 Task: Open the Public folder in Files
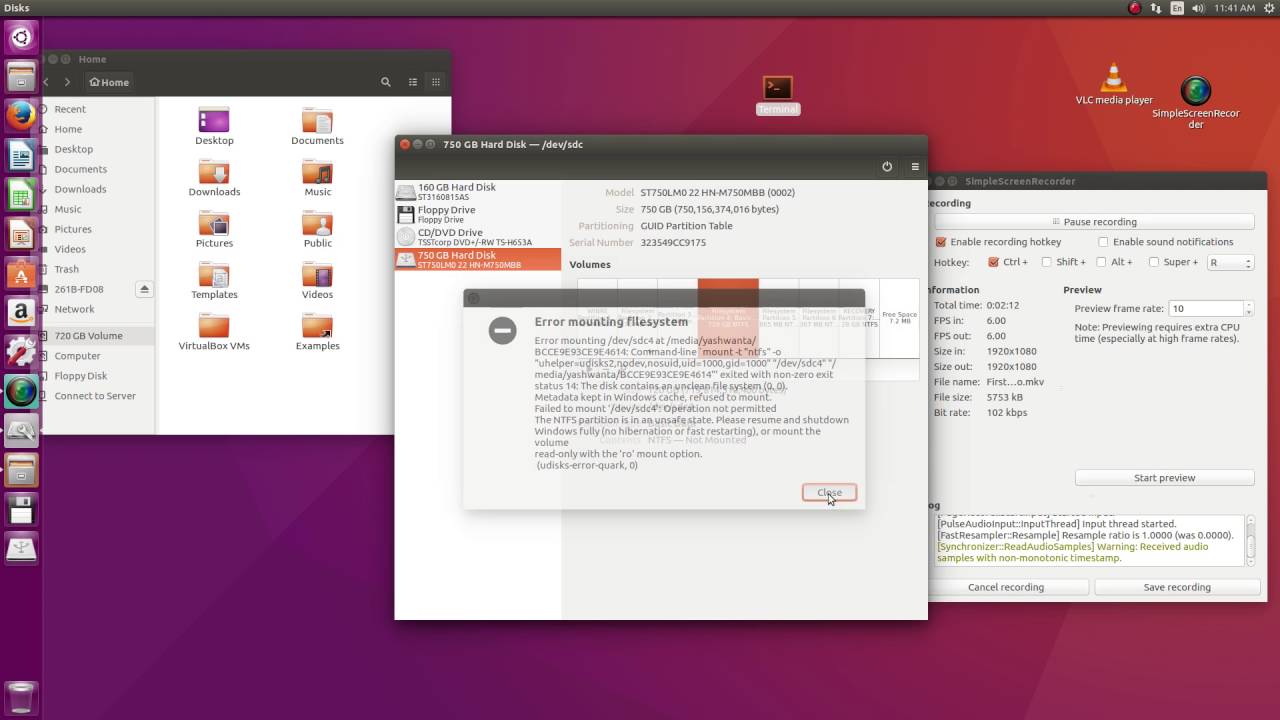click(x=317, y=231)
